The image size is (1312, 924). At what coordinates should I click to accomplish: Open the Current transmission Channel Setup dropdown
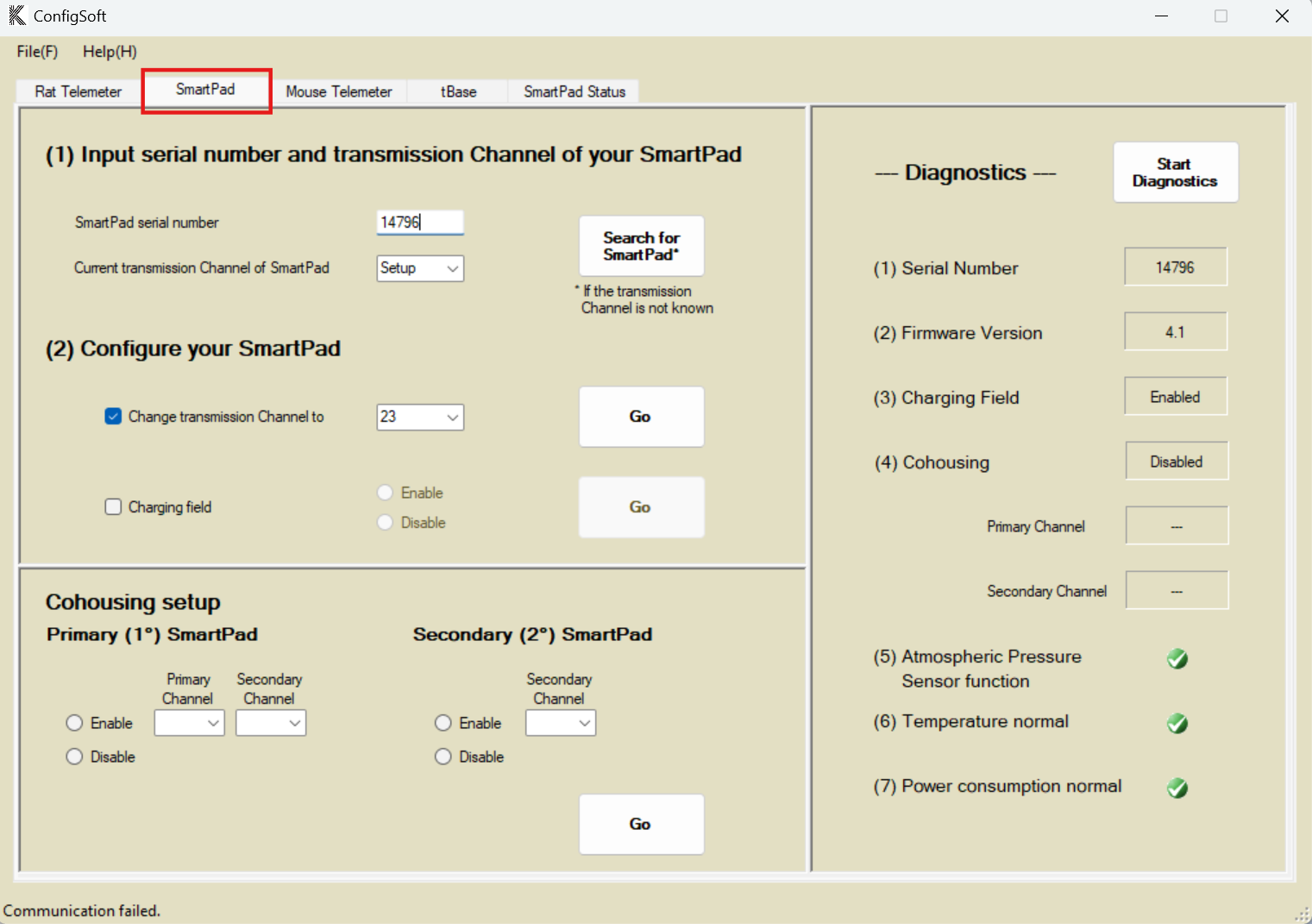pyautogui.click(x=420, y=268)
